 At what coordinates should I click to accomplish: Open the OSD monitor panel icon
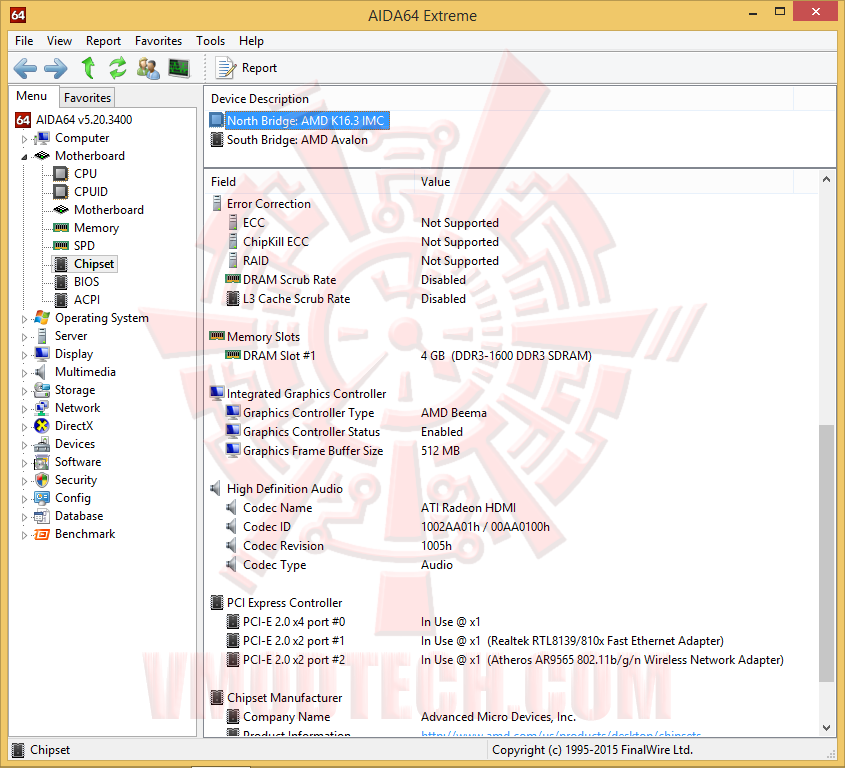pos(179,68)
